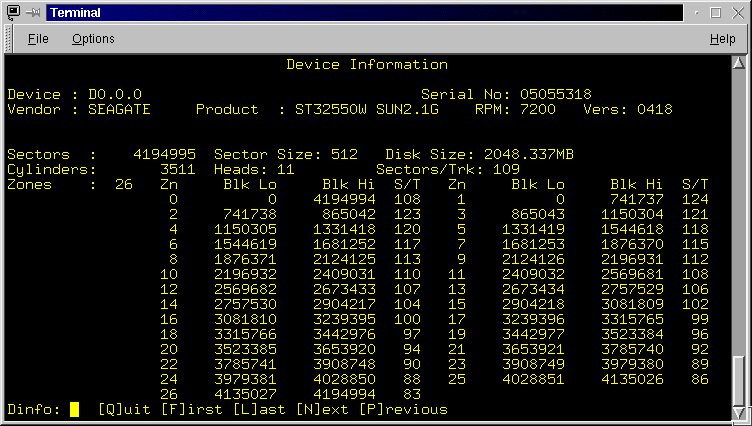Open the Help menu
Screen dimensions: 752x426
[722, 39]
